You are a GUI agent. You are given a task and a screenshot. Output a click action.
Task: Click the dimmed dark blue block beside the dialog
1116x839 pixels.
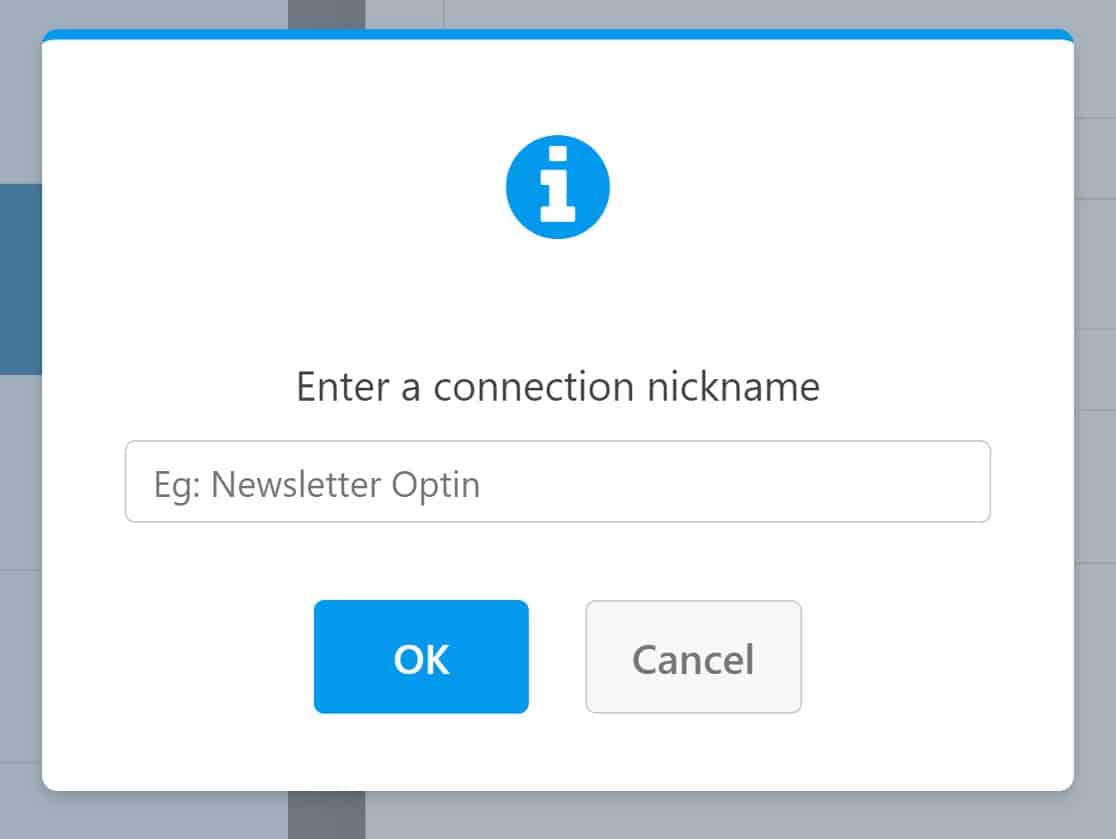pos(21,279)
